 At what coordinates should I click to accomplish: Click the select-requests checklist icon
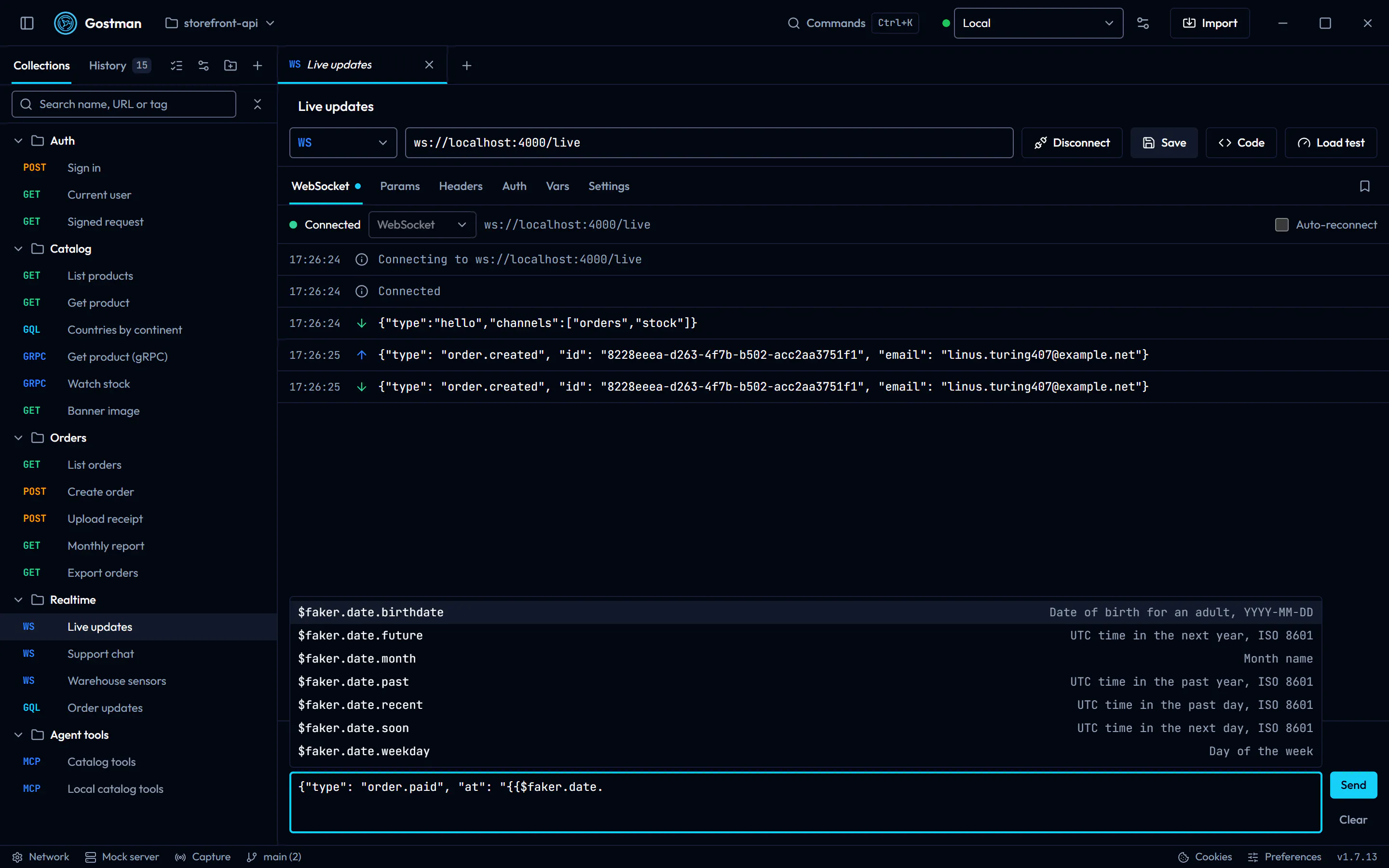[176, 66]
